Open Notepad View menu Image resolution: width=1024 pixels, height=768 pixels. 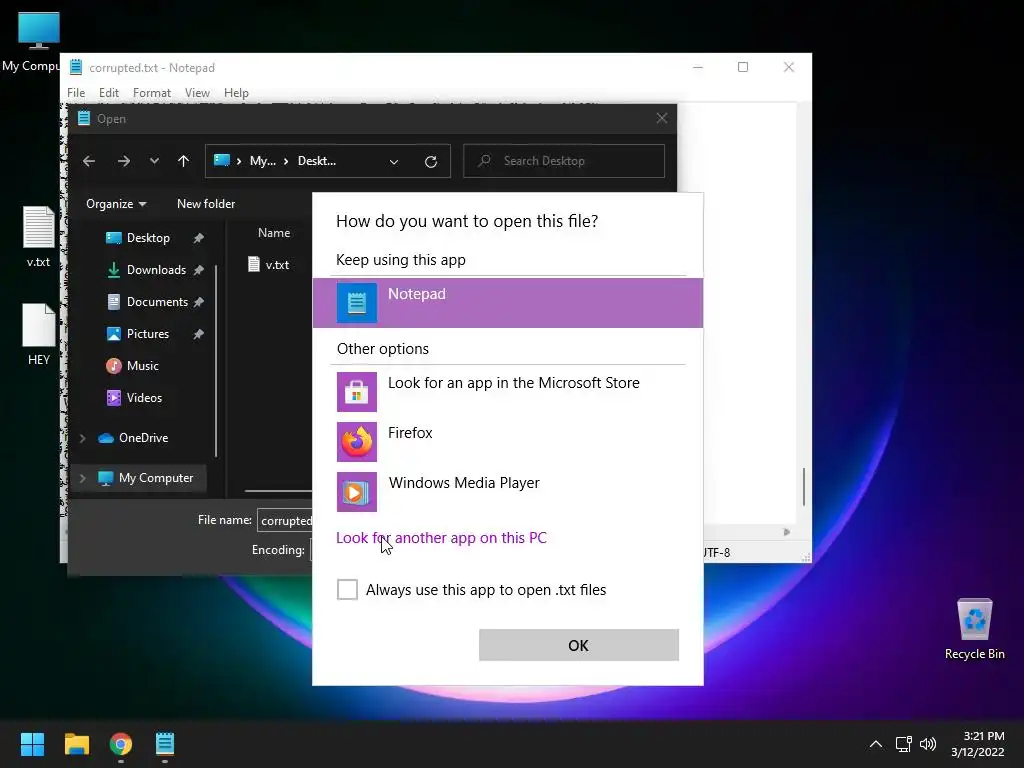tap(197, 93)
